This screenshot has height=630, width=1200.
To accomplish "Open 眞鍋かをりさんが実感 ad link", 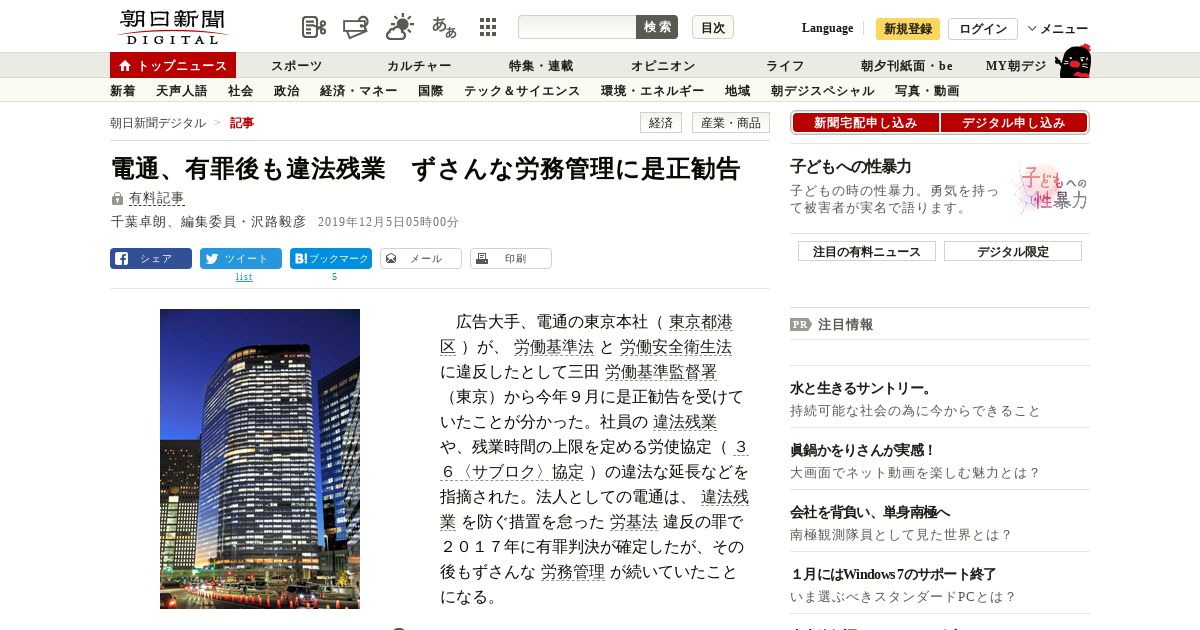I will coord(863,450).
